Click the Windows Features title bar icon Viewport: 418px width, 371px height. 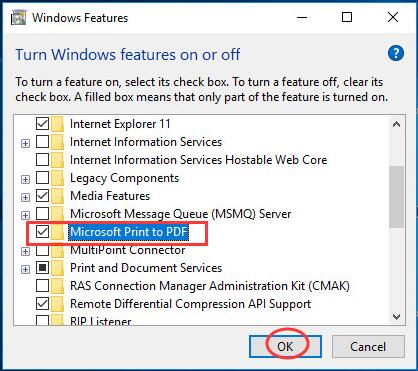[18, 18]
